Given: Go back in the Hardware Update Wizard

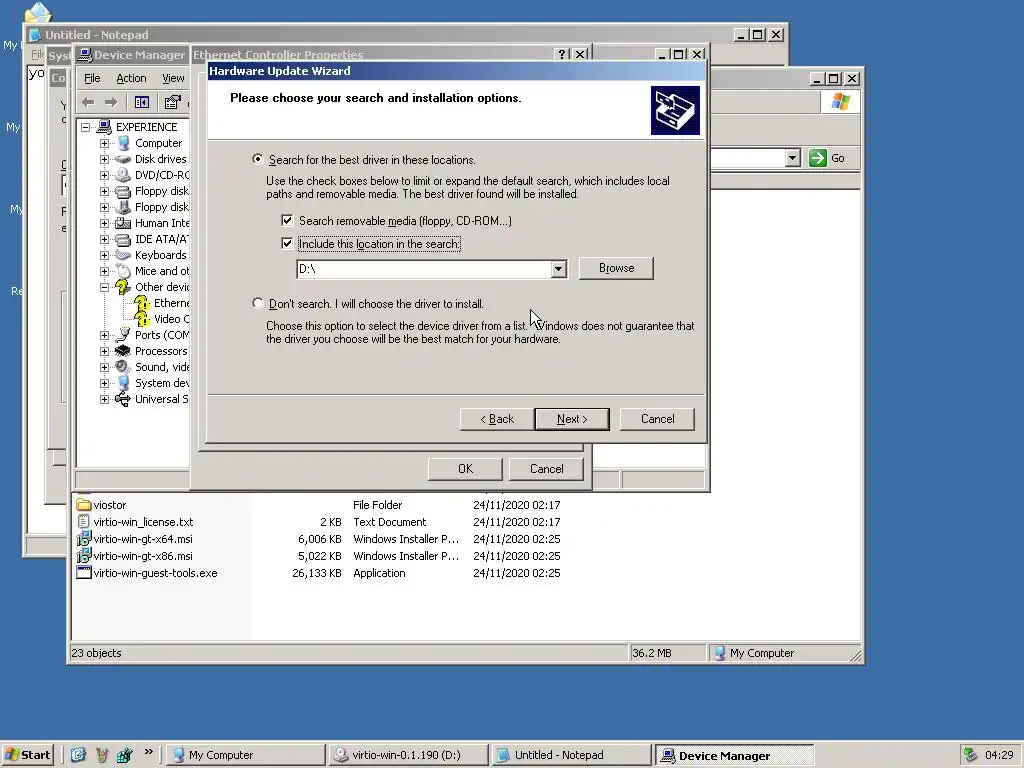Looking at the screenshot, I should click(496, 419).
